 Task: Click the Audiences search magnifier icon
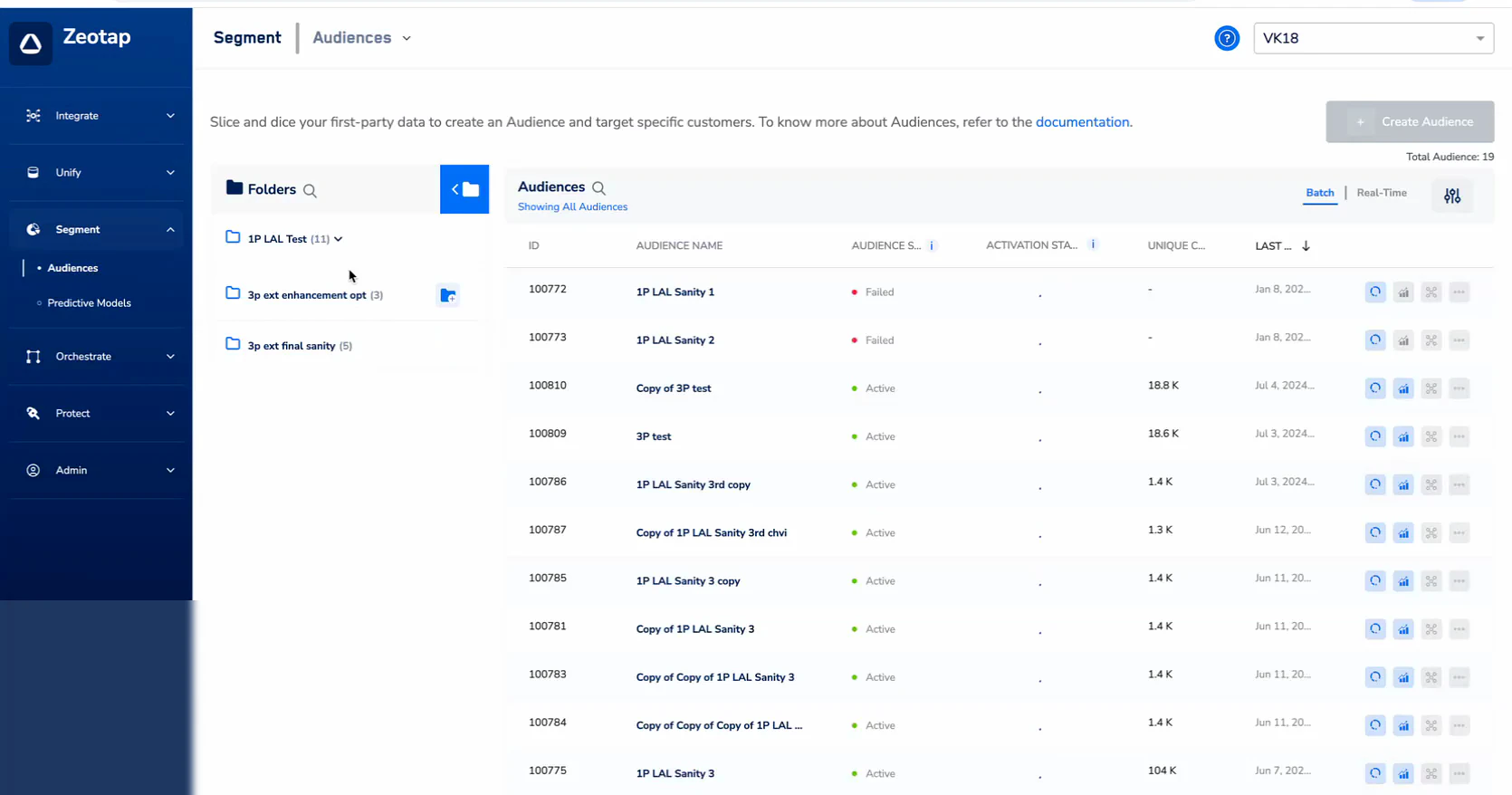point(598,188)
